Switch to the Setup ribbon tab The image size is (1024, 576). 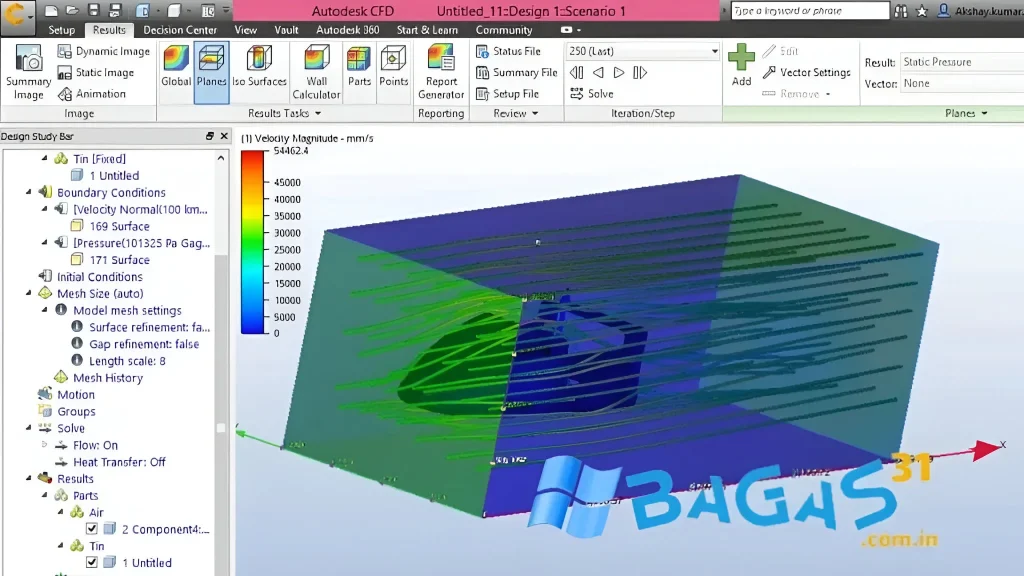[61, 30]
